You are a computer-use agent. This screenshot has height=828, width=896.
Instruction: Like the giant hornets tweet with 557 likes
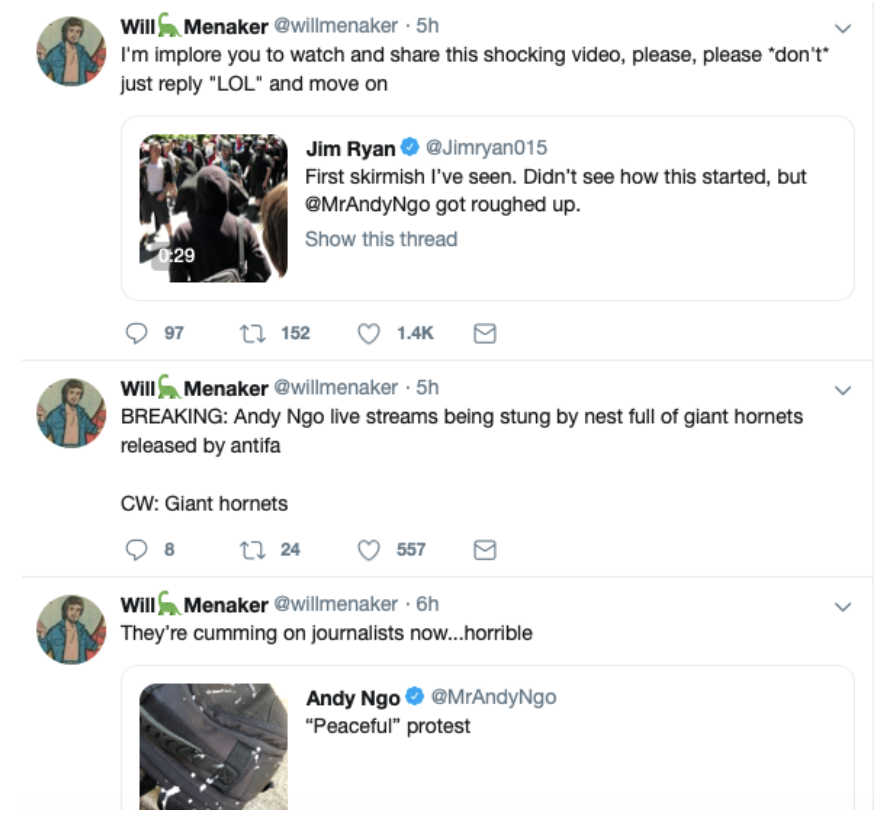[x=369, y=550]
